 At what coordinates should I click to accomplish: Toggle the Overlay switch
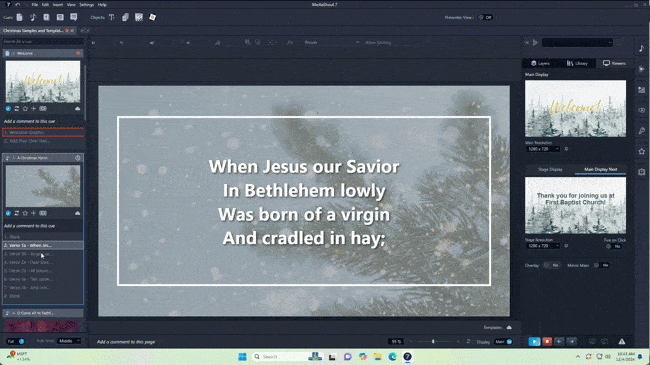tap(551, 265)
